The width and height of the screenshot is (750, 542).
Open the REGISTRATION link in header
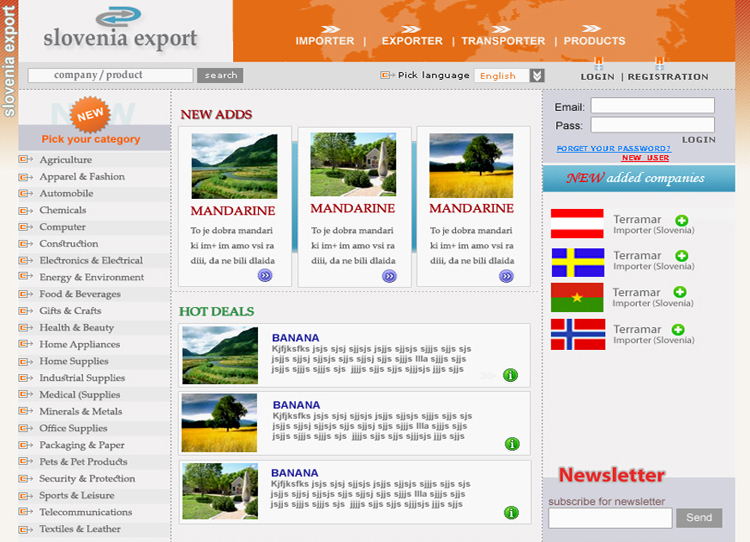(x=668, y=77)
